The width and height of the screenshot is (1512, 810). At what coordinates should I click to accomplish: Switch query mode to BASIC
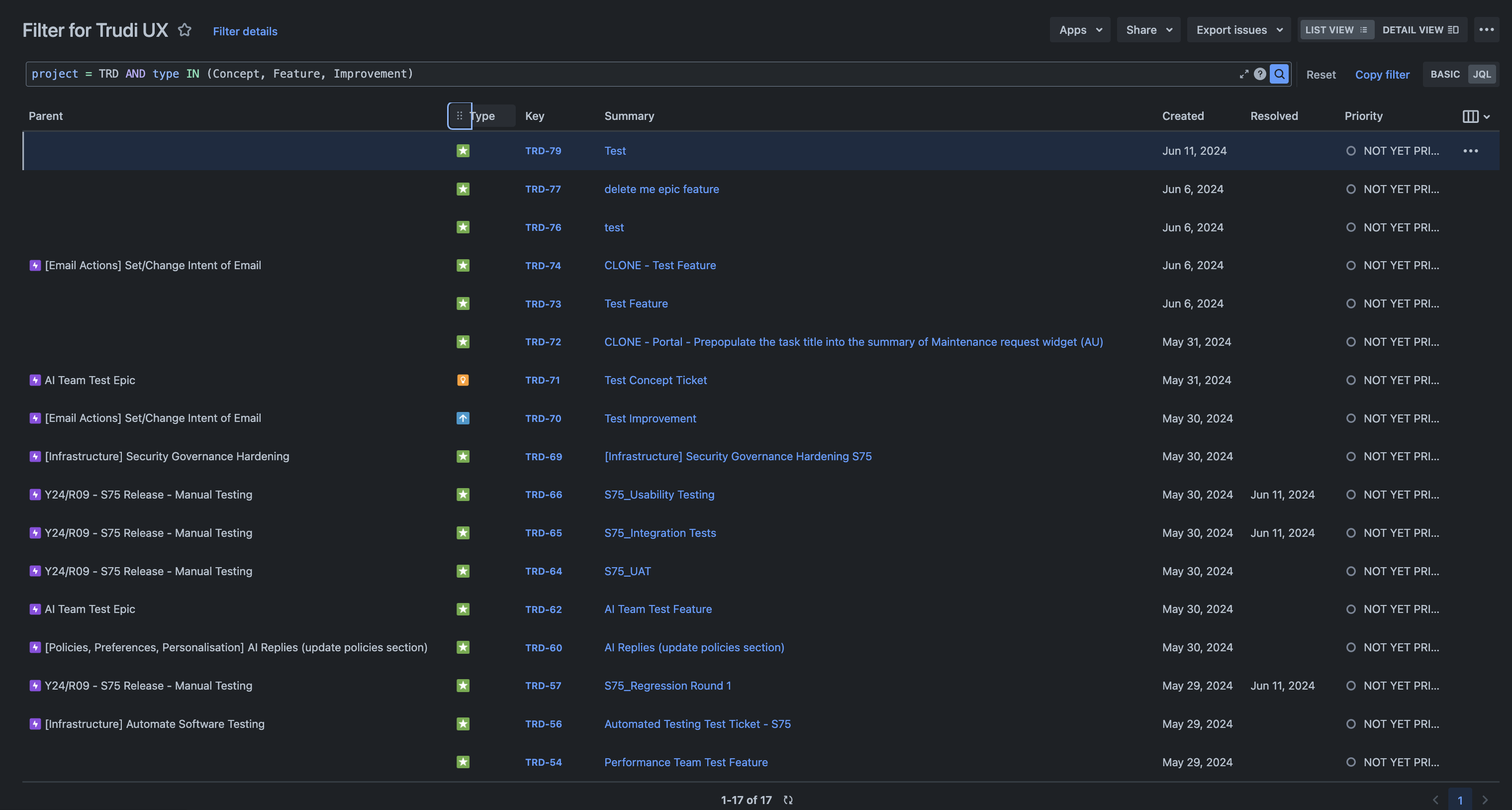point(1444,75)
